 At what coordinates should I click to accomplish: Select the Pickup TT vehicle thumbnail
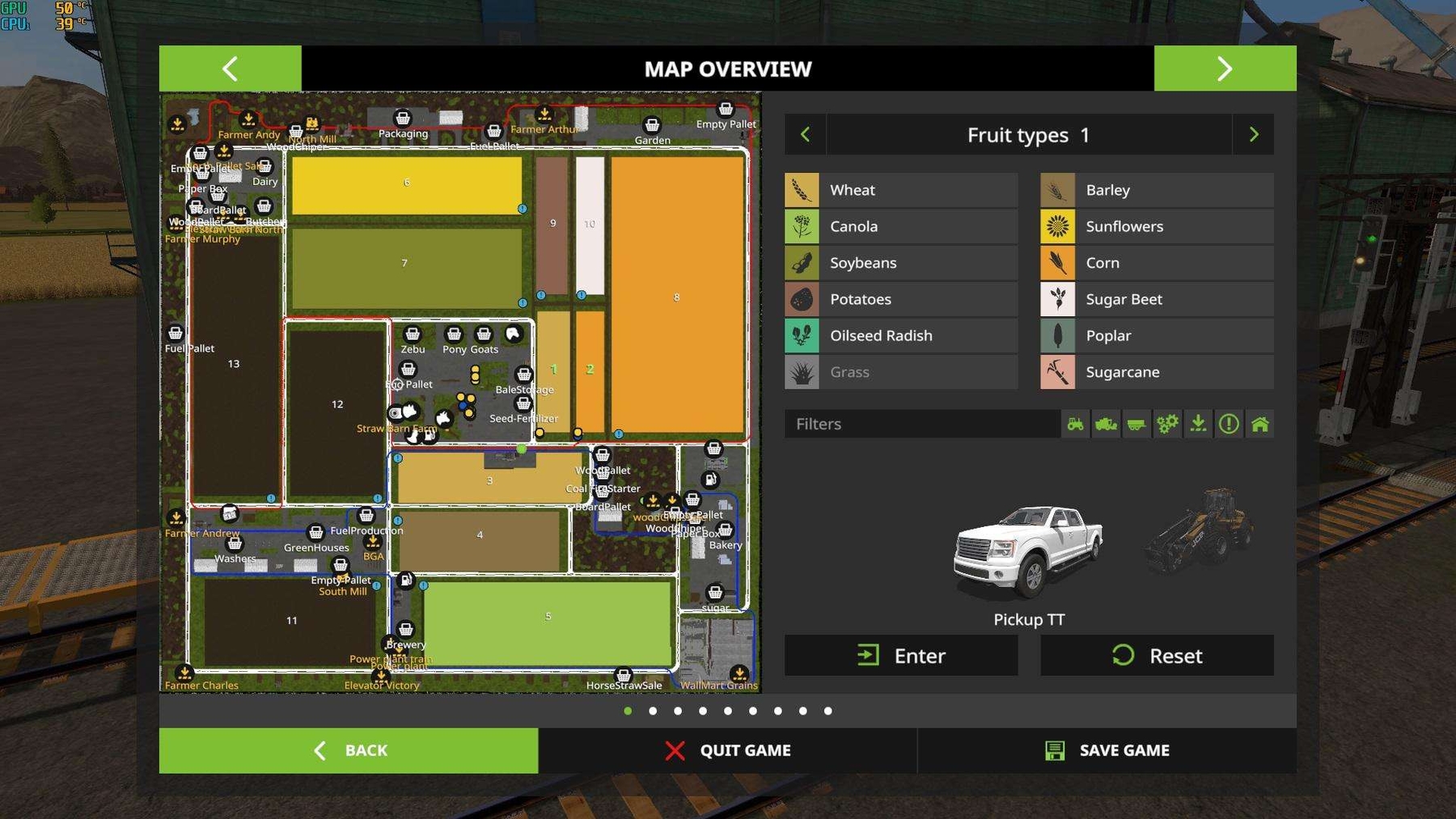point(1028,550)
